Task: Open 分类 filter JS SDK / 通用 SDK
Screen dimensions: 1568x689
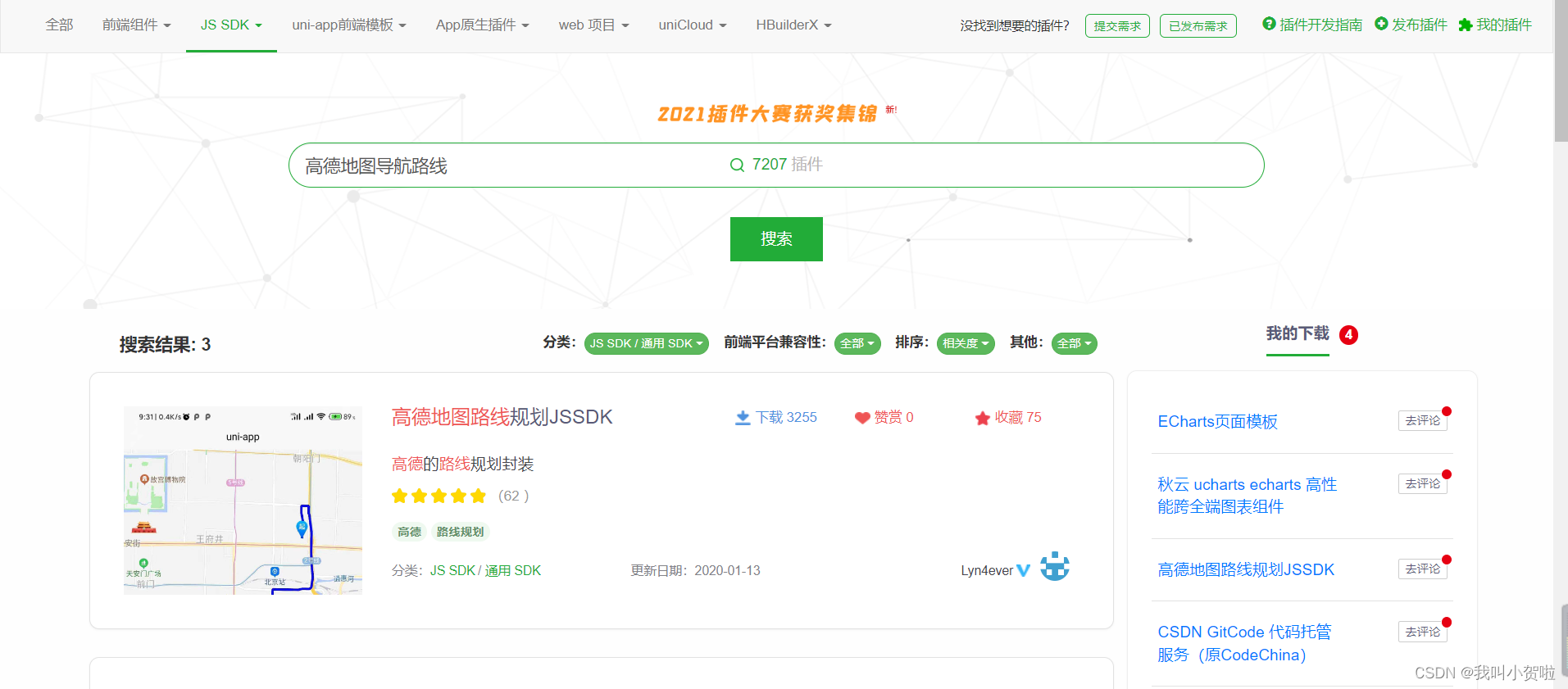Action: (646, 343)
